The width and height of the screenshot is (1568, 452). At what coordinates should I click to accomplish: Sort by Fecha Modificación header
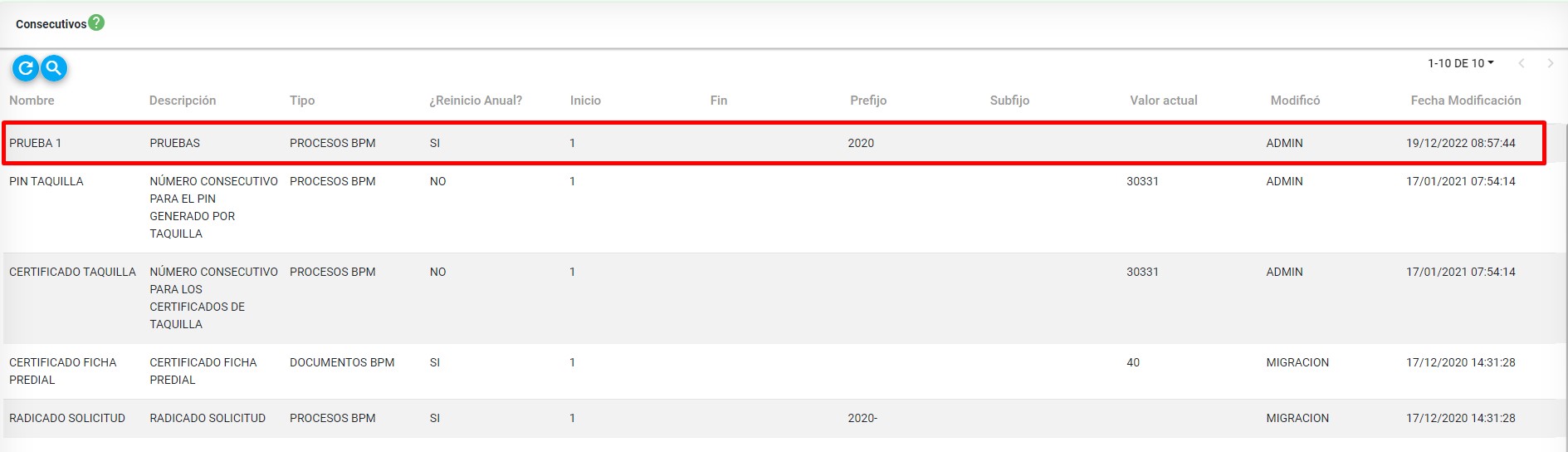tap(1465, 101)
